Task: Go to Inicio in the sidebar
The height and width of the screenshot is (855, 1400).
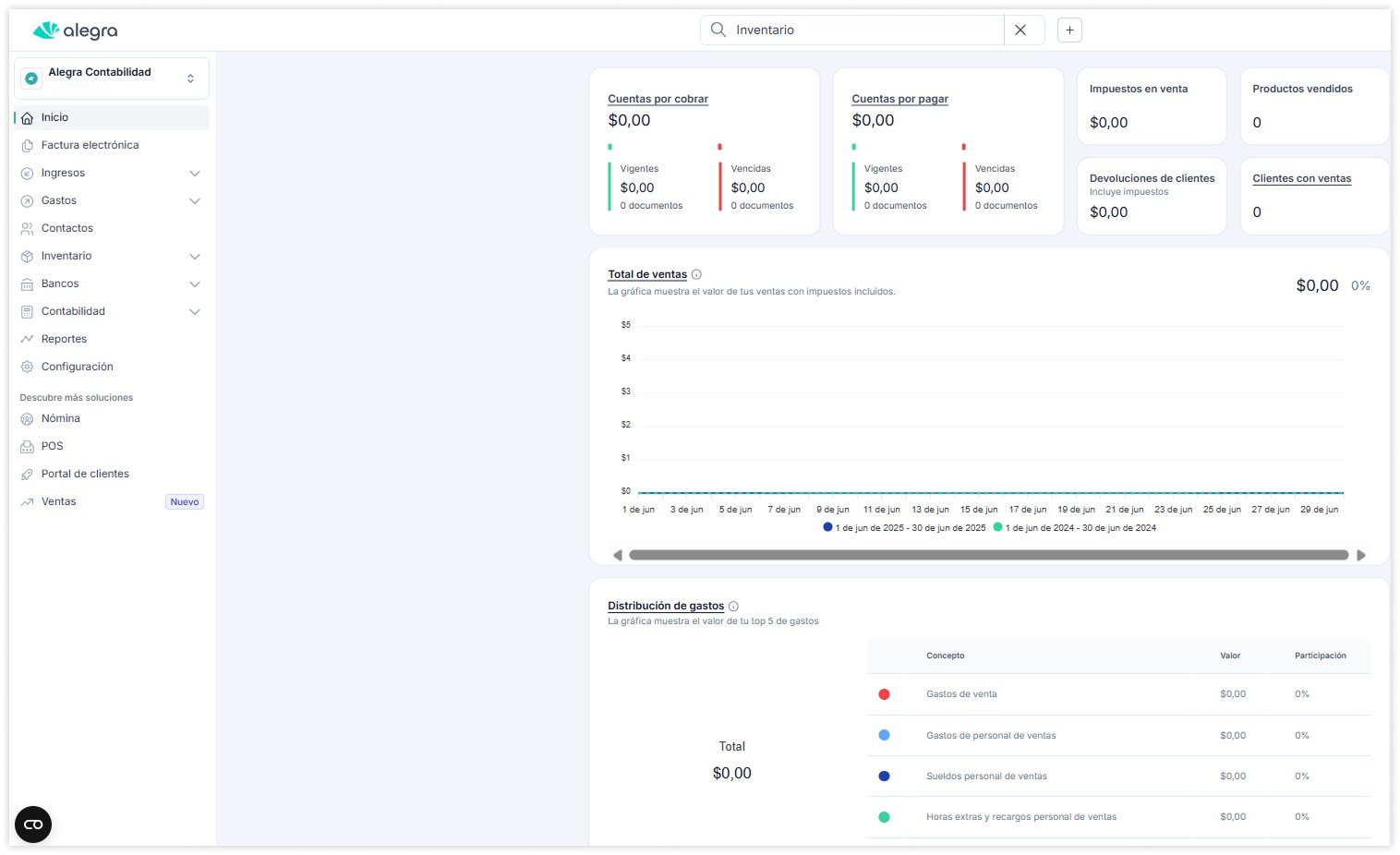Action: (112, 117)
